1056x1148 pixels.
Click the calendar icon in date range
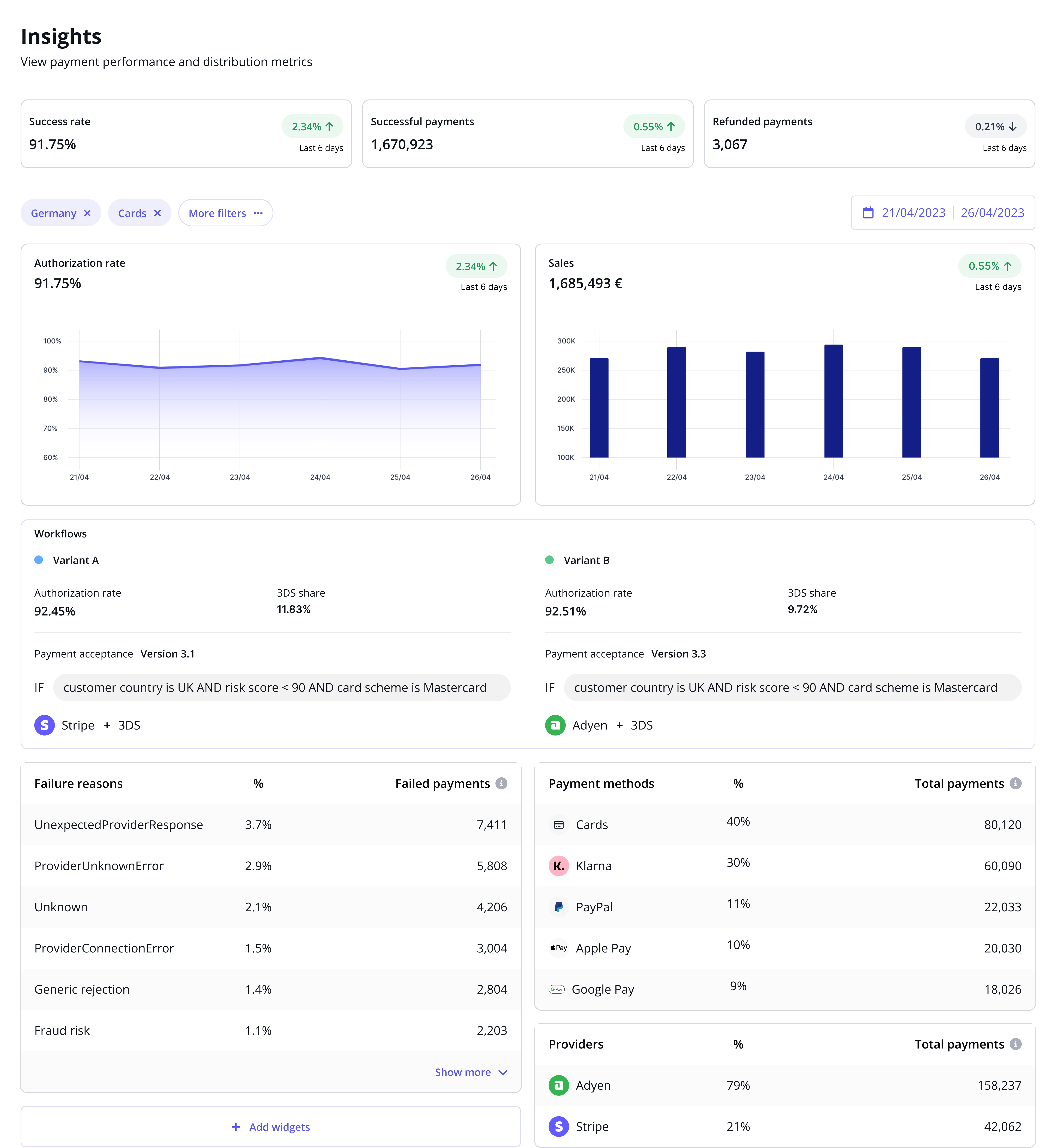868,213
